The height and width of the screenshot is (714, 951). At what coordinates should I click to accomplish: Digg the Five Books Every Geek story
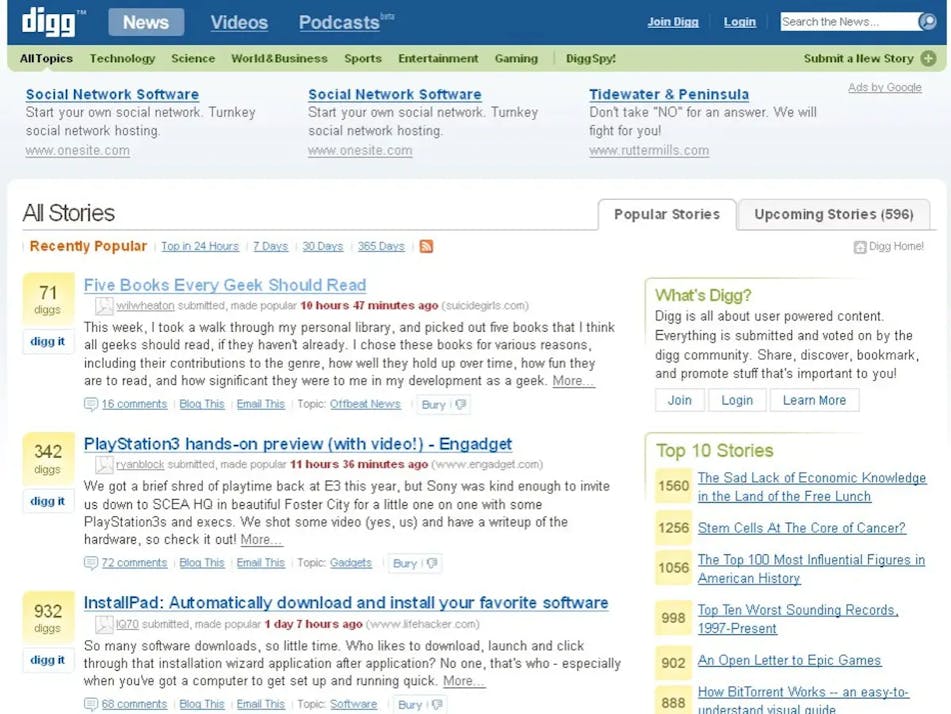tap(48, 342)
